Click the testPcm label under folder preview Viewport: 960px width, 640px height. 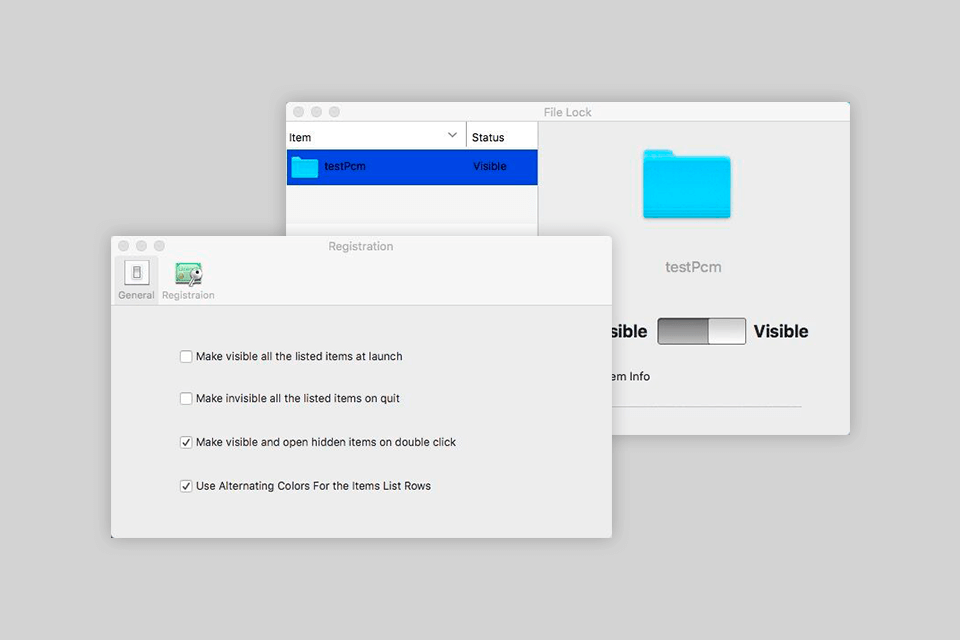pos(693,267)
